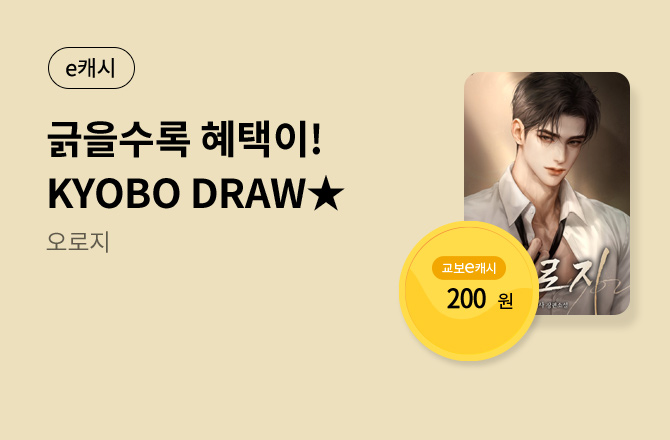This screenshot has height=440, width=670.
Task: Click the KYOBO word in the title
Action: coord(114,194)
